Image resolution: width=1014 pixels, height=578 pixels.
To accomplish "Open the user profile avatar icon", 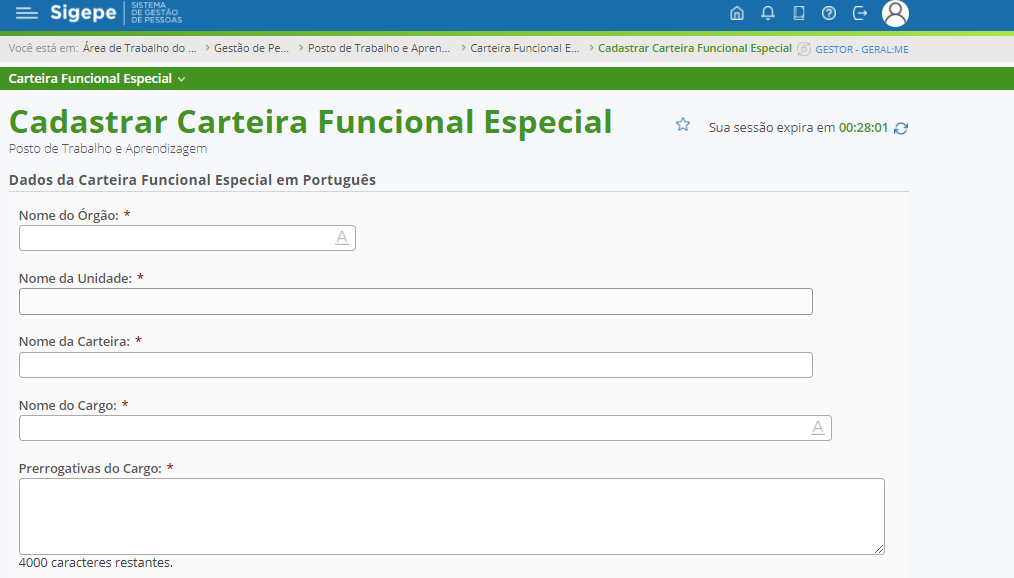I will (x=895, y=14).
